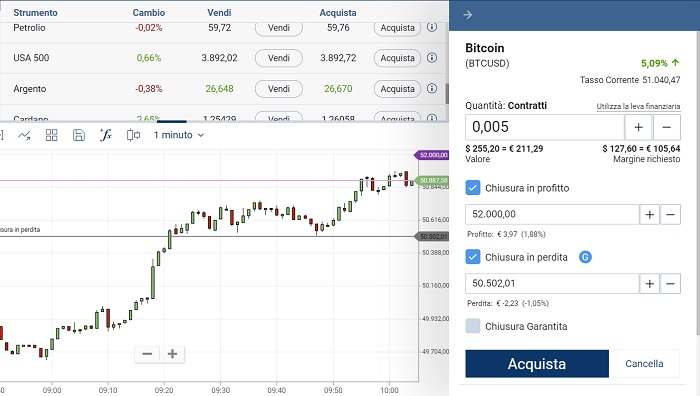Sort by Vendi column header
700x396 pixels.
click(x=219, y=13)
